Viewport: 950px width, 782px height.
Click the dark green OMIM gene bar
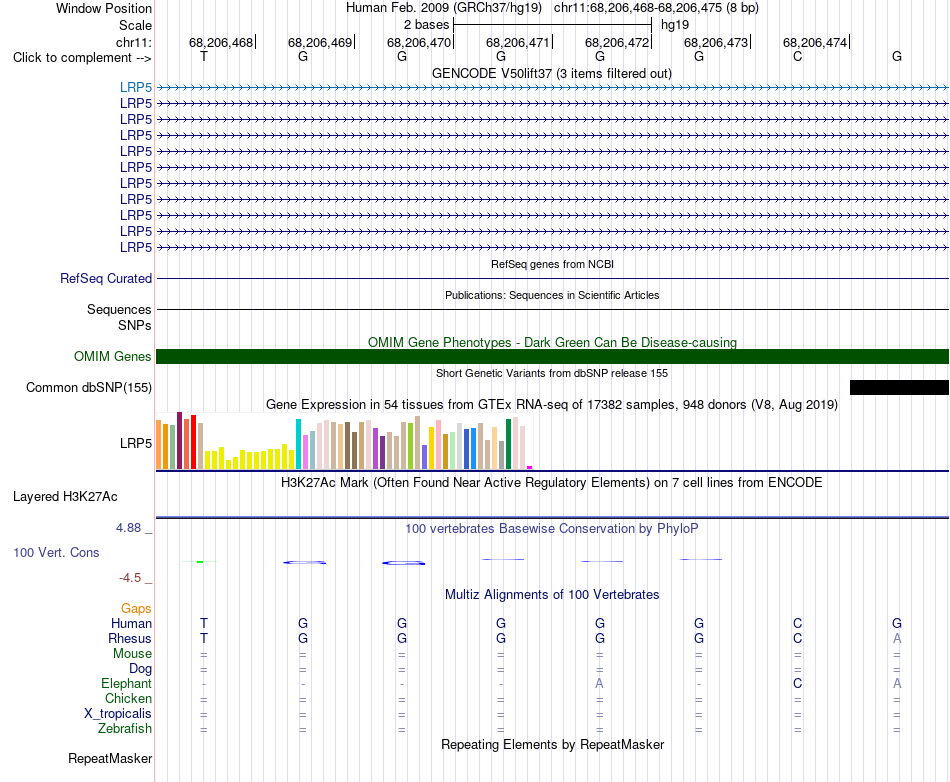click(552, 356)
